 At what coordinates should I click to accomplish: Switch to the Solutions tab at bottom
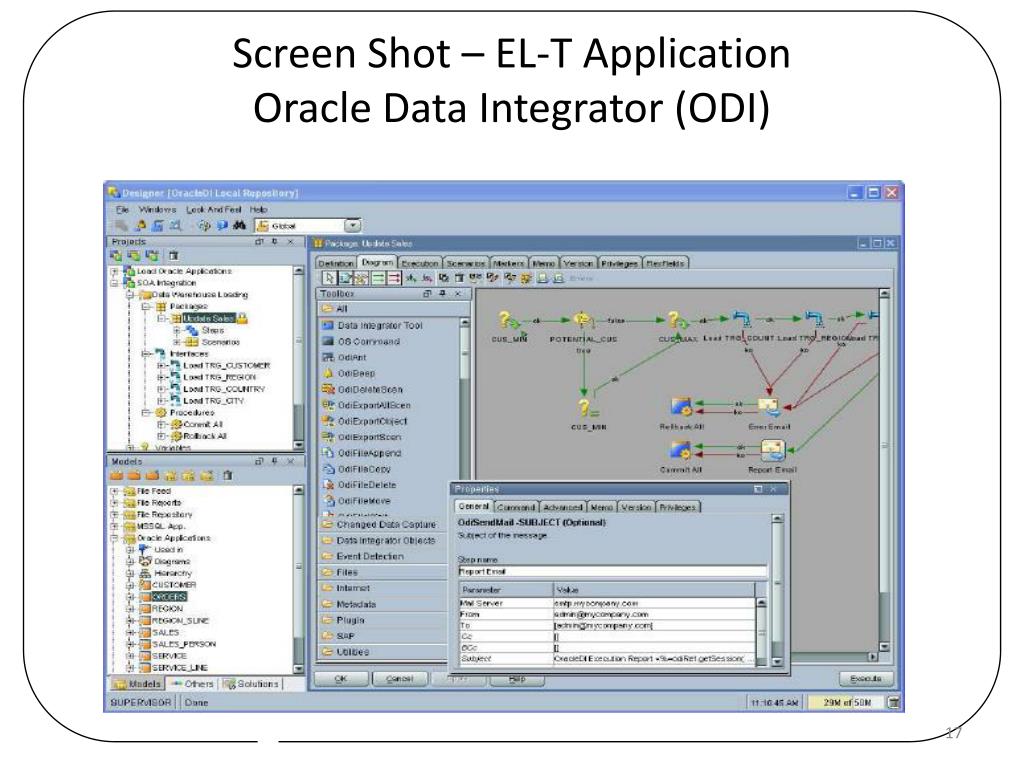tap(251, 684)
